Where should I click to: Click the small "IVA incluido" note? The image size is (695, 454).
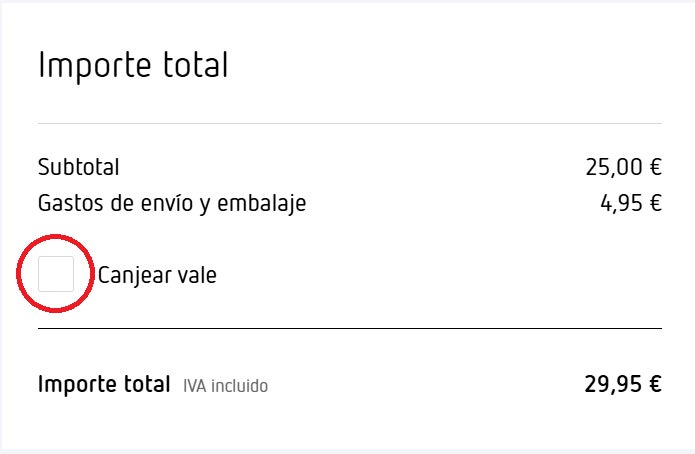(225, 385)
